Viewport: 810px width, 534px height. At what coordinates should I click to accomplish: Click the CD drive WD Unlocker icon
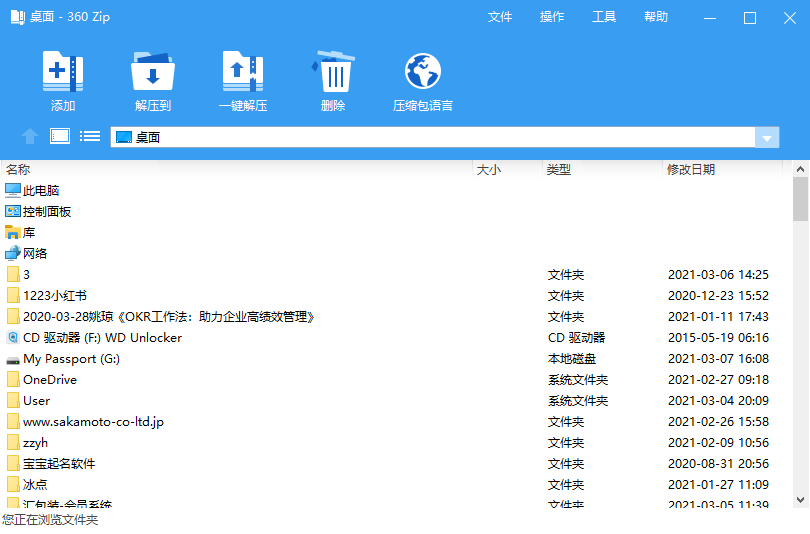[x=13, y=337]
